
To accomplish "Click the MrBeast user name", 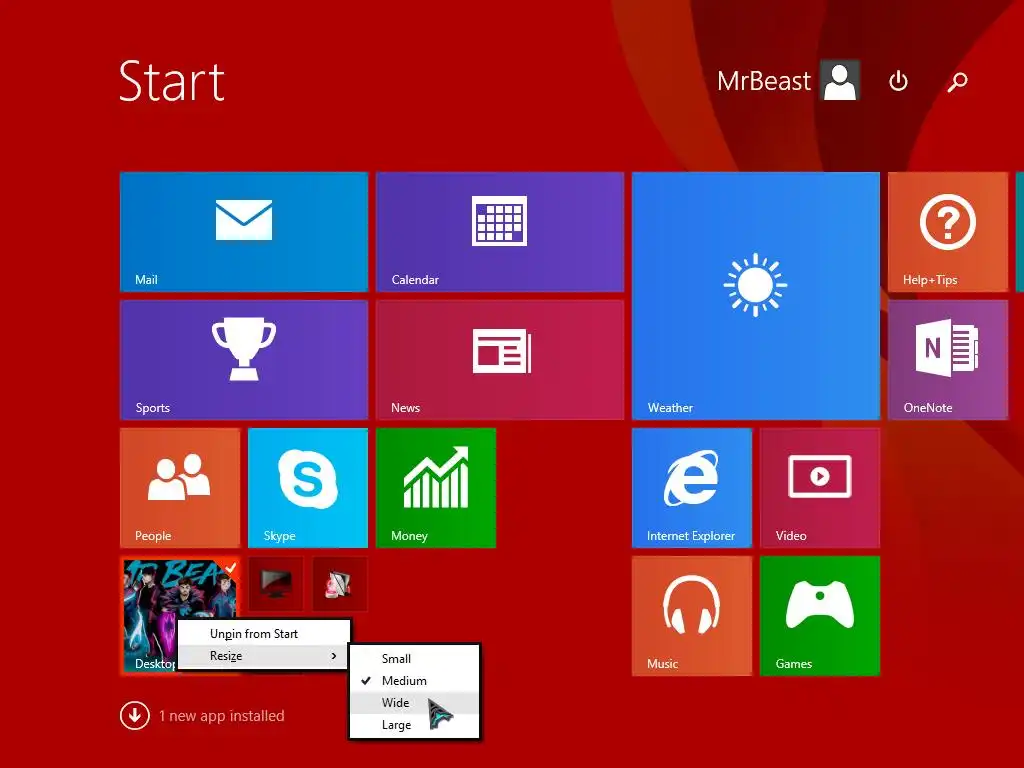I will [763, 81].
